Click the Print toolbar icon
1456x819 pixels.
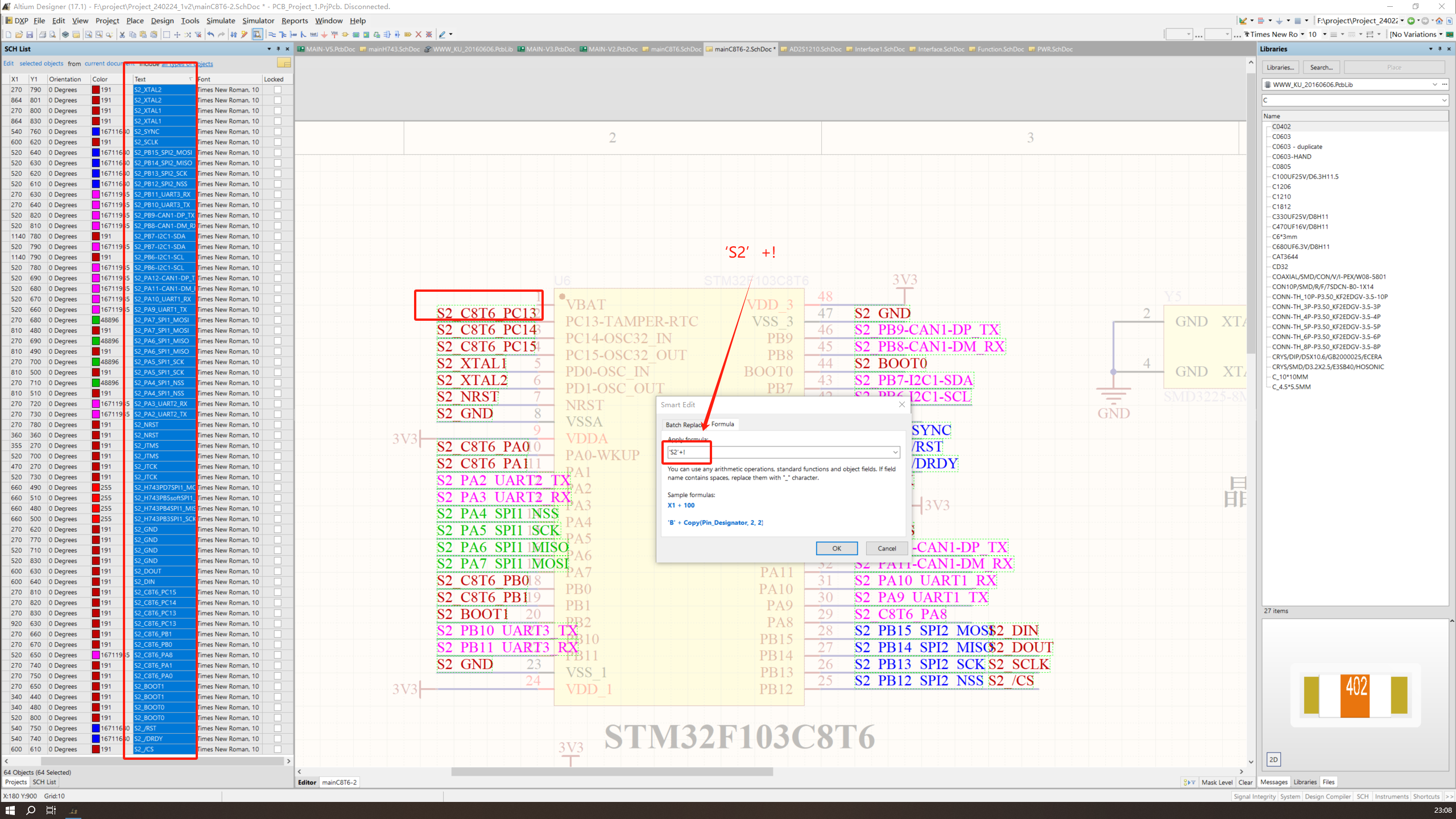pos(42,35)
